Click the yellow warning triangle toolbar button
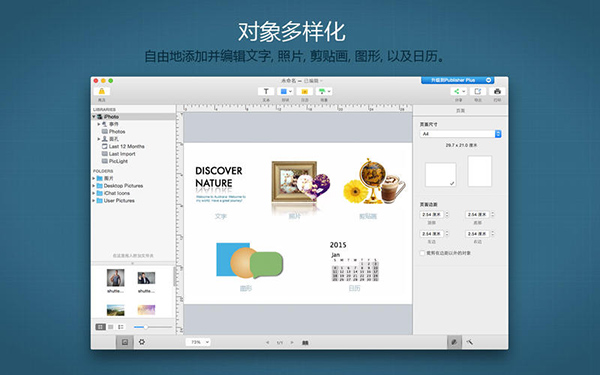This screenshot has width=600, height=375. coord(102,91)
